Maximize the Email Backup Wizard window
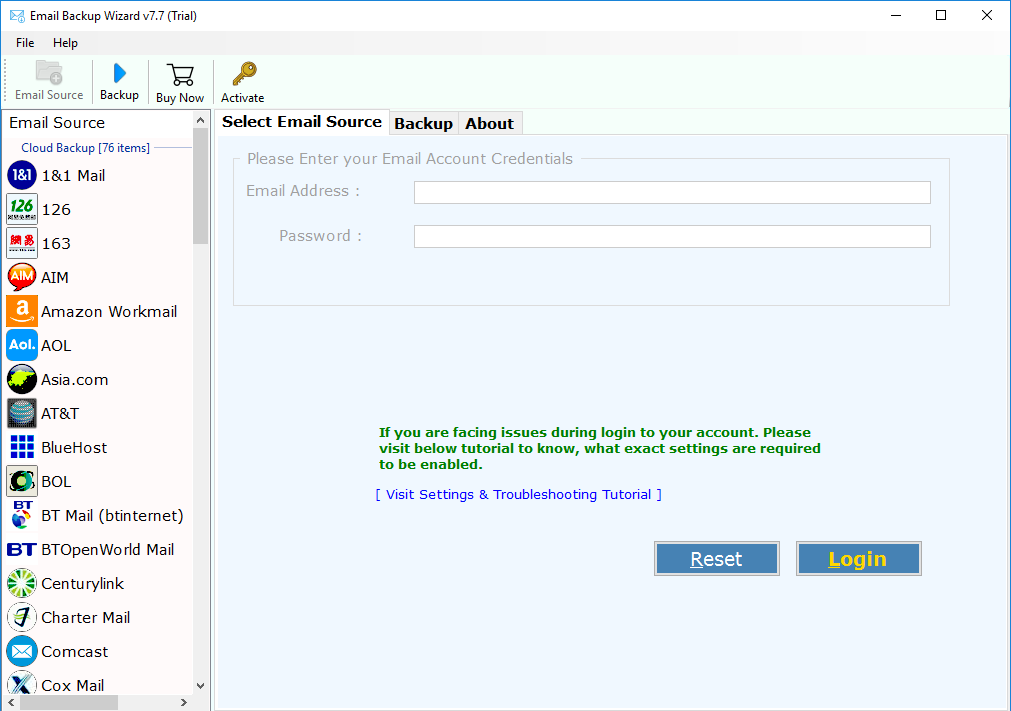The width and height of the screenshot is (1011, 711). click(941, 15)
